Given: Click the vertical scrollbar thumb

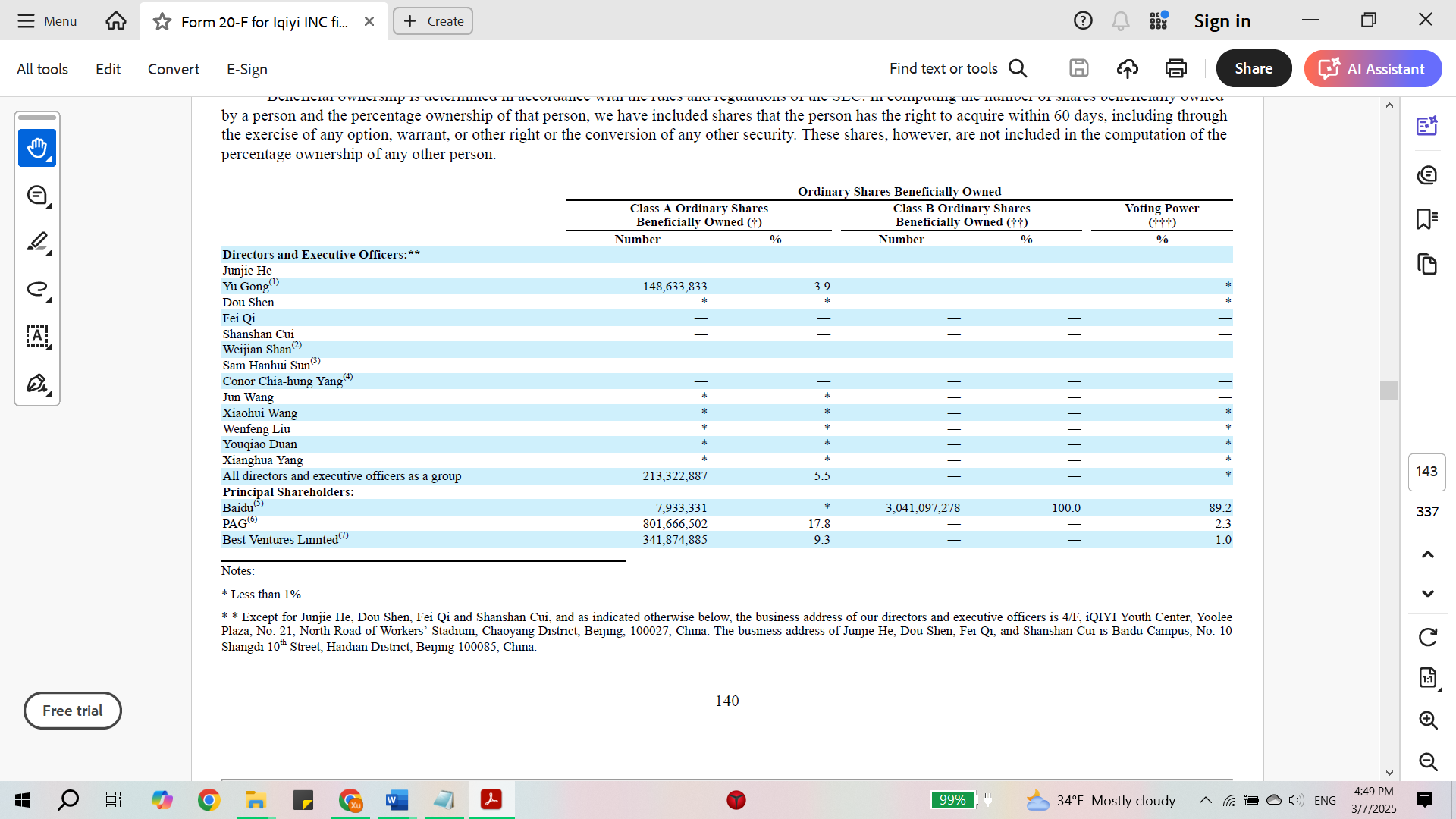Looking at the screenshot, I should 1389,391.
